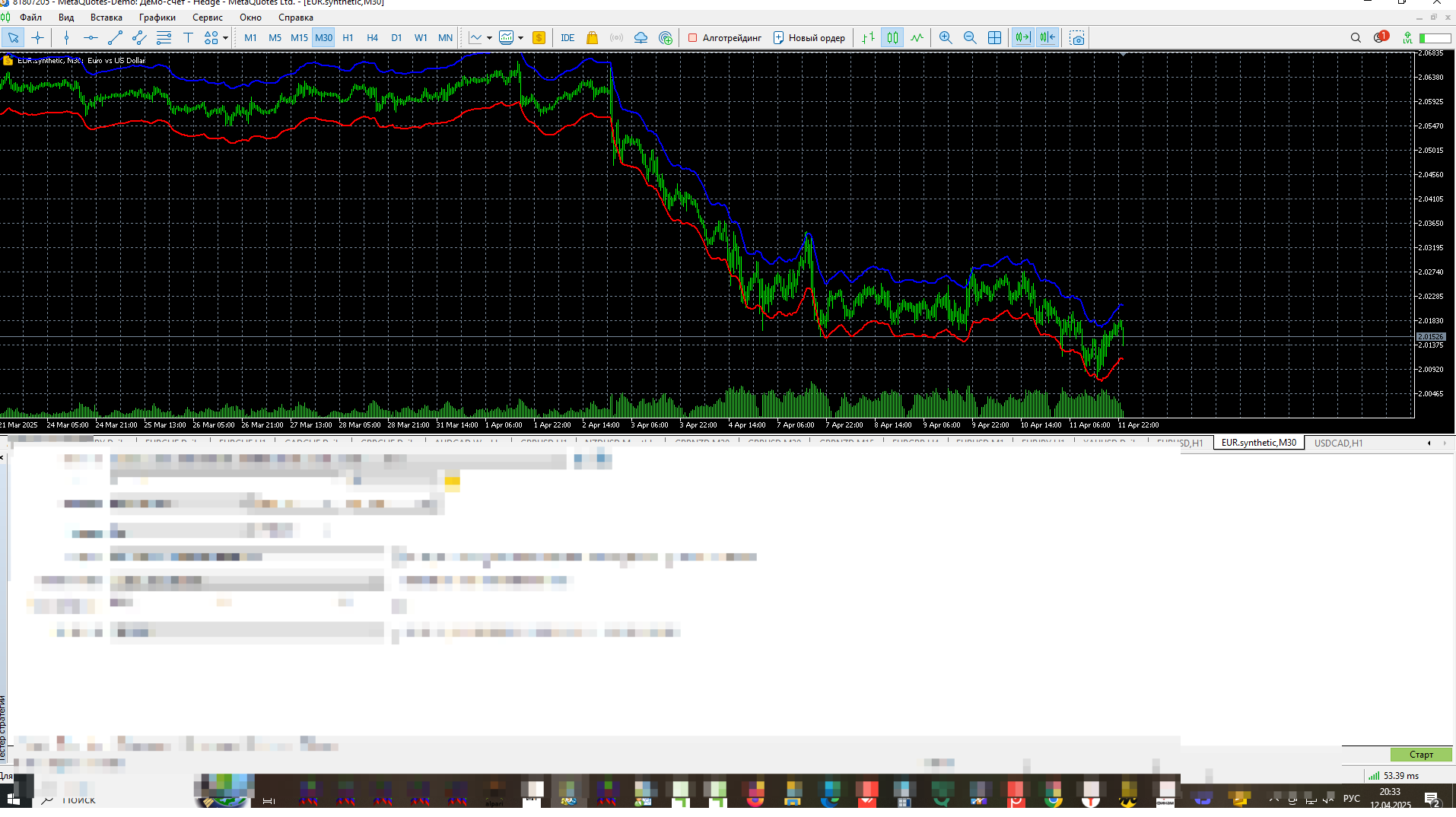Switch chart to W1 timeframe

[421, 37]
